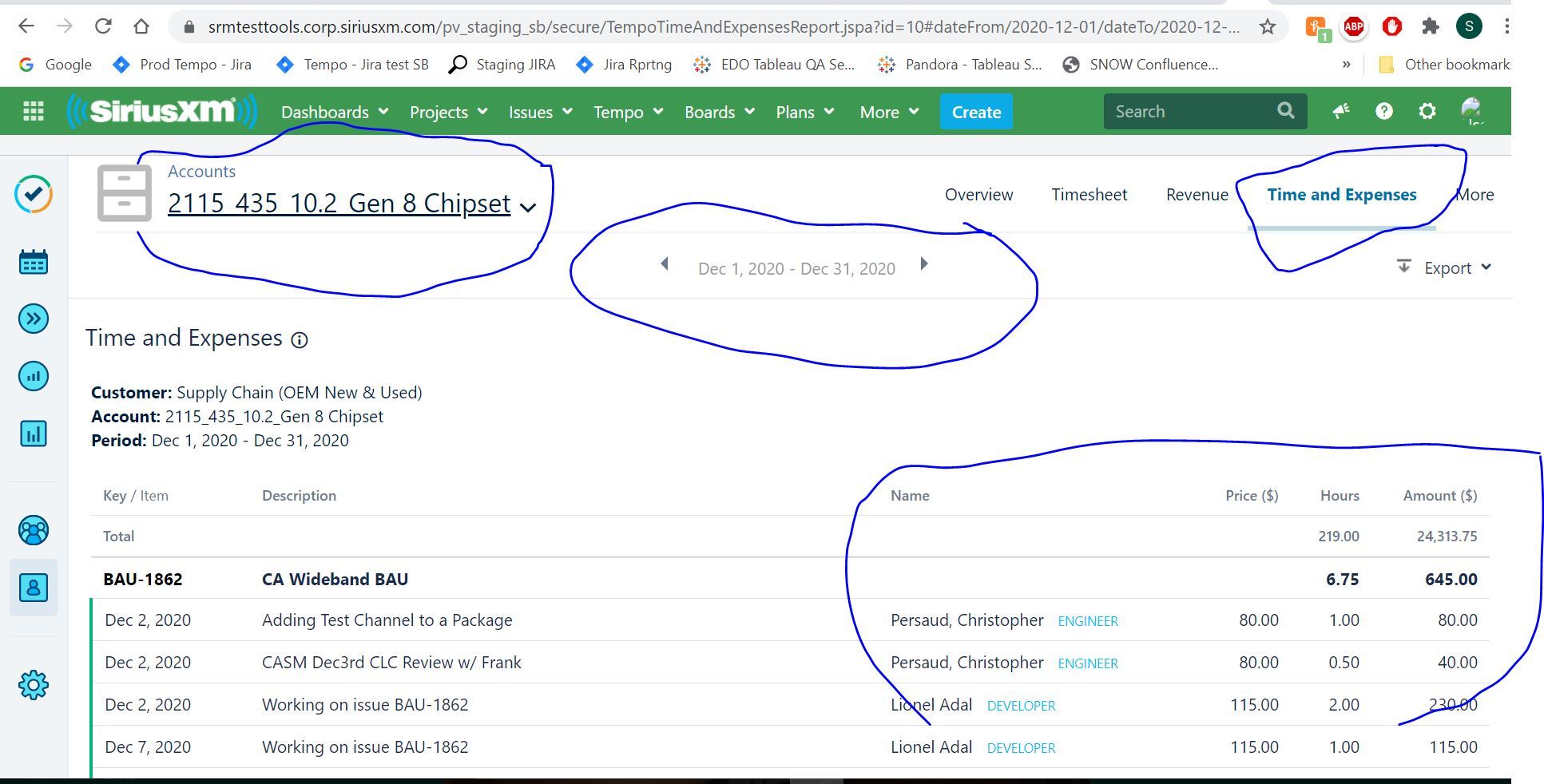Open the Dashboards dropdown menu
Viewport: 1544px width, 784px height.
click(334, 112)
